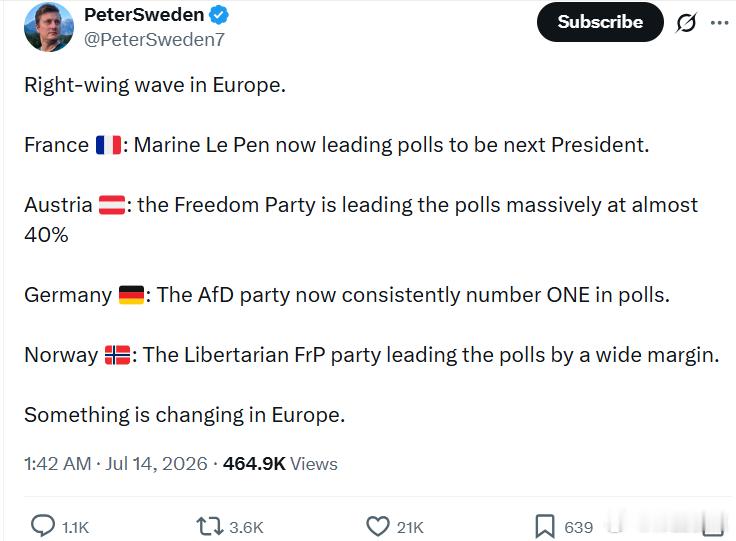Subscribe to PeterSweden

pyautogui.click(x=600, y=22)
